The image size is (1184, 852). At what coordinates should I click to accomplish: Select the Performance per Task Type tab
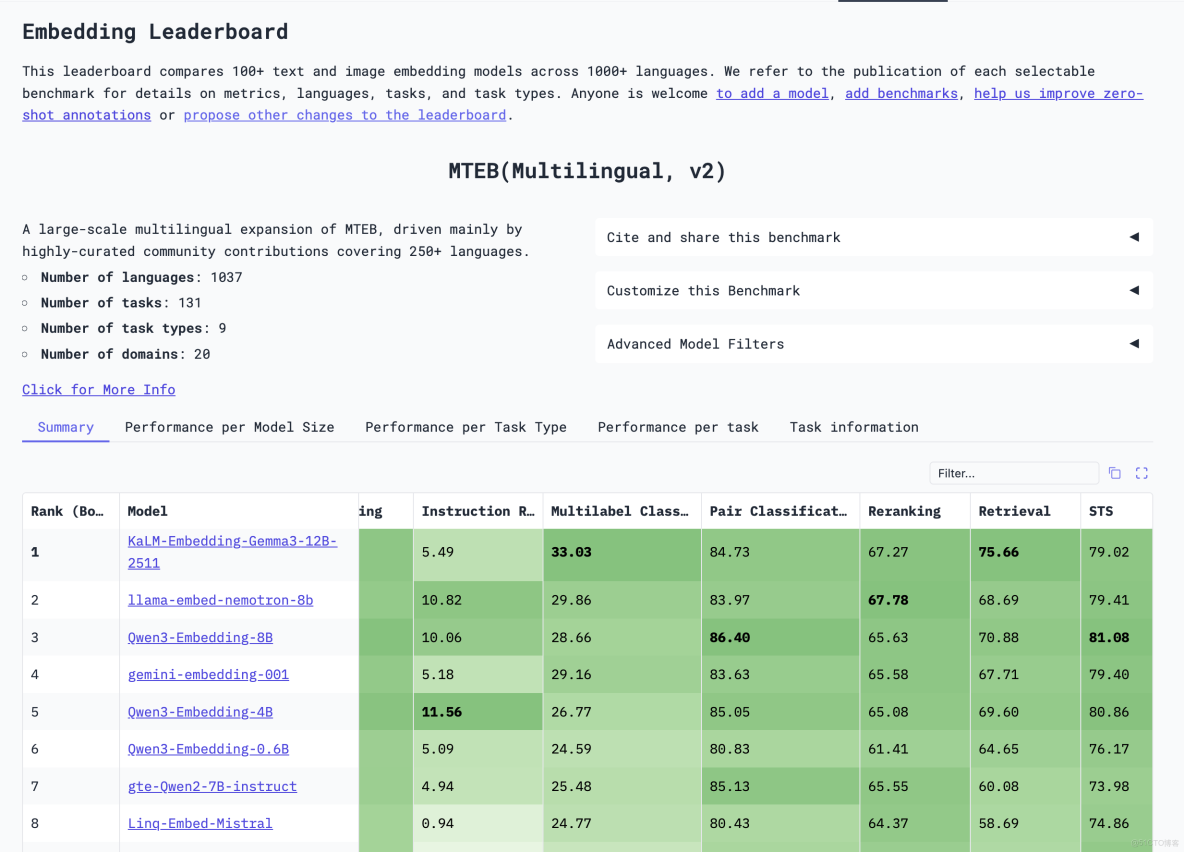tap(465, 427)
